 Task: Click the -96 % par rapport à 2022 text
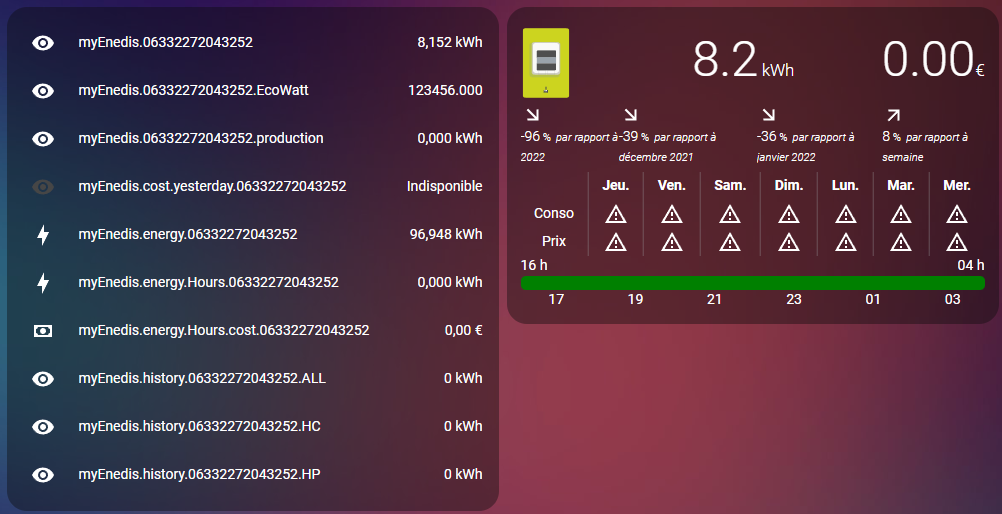click(569, 146)
